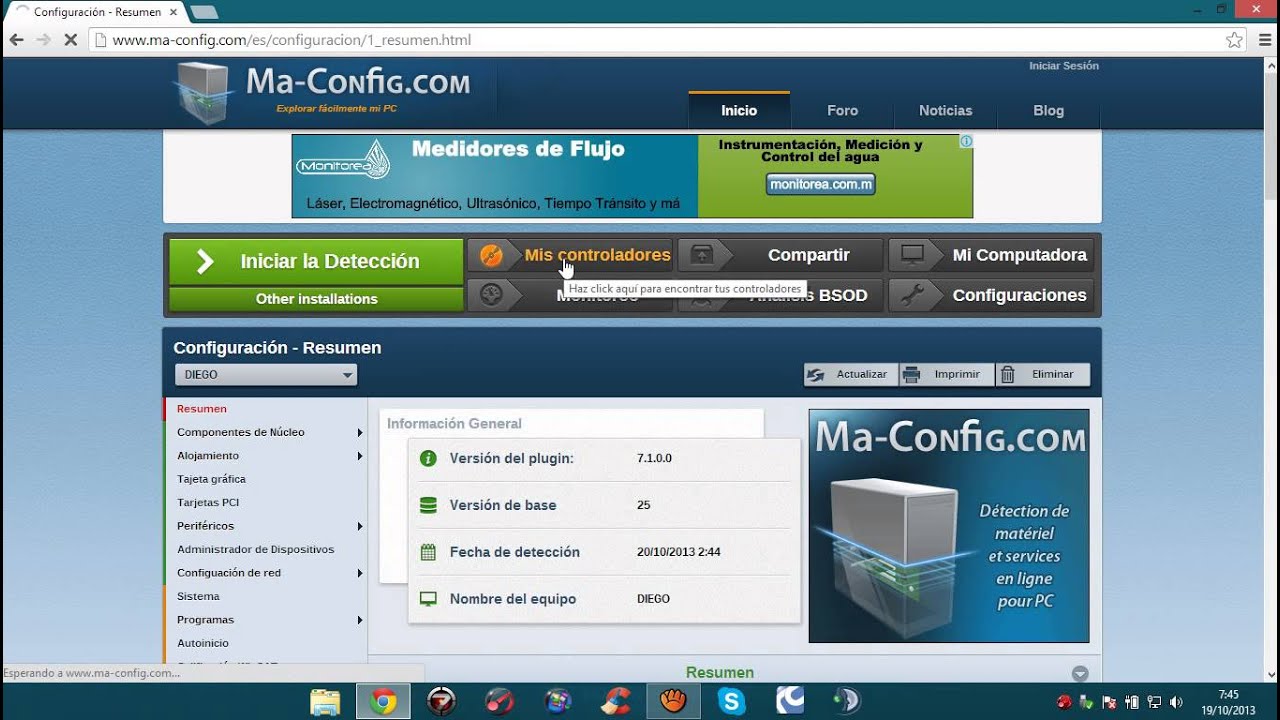This screenshot has height=720, width=1280.
Task: Click the network icon in system tray
Action: [x=1154, y=702]
